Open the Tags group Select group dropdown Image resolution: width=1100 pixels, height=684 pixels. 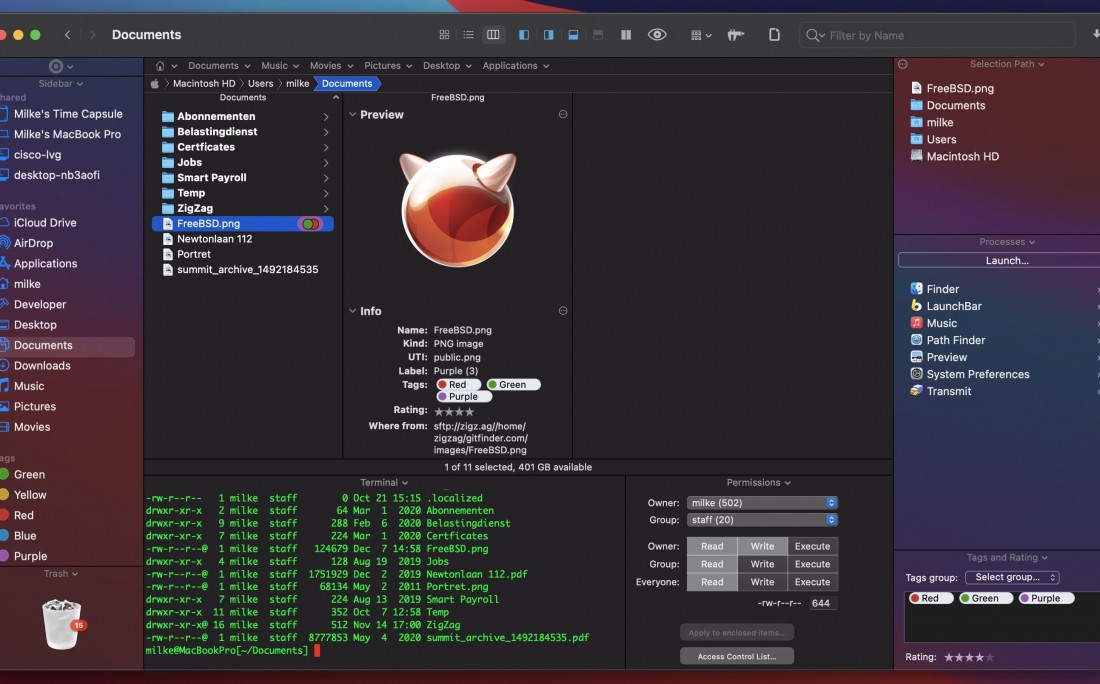(1011, 577)
